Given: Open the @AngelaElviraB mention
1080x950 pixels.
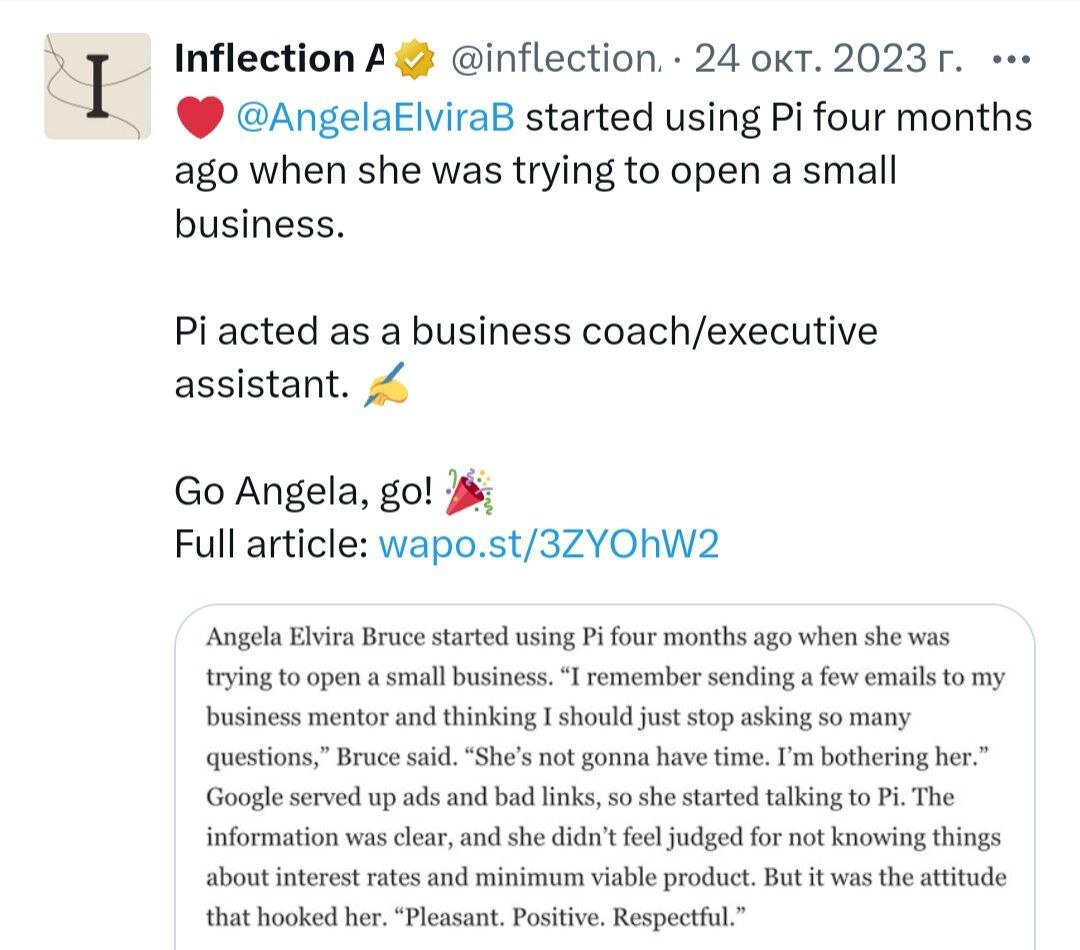Looking at the screenshot, I should (x=375, y=118).
